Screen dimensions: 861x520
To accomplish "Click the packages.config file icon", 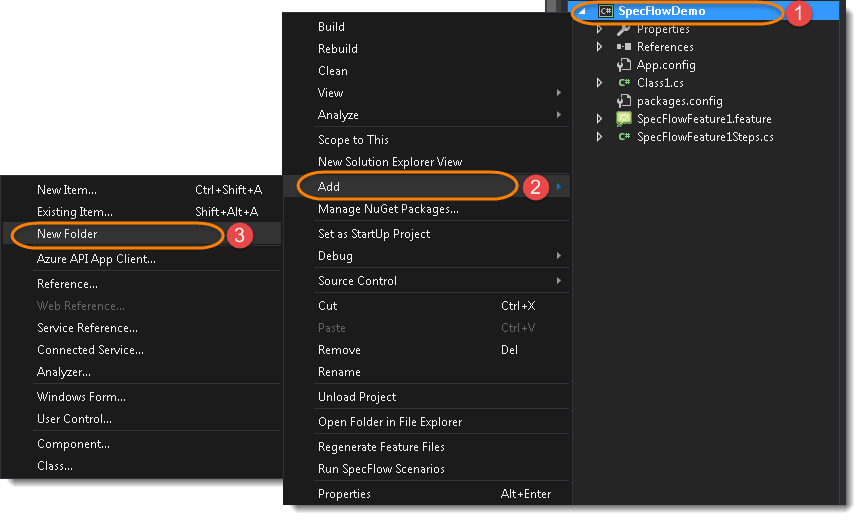I will 623,101.
